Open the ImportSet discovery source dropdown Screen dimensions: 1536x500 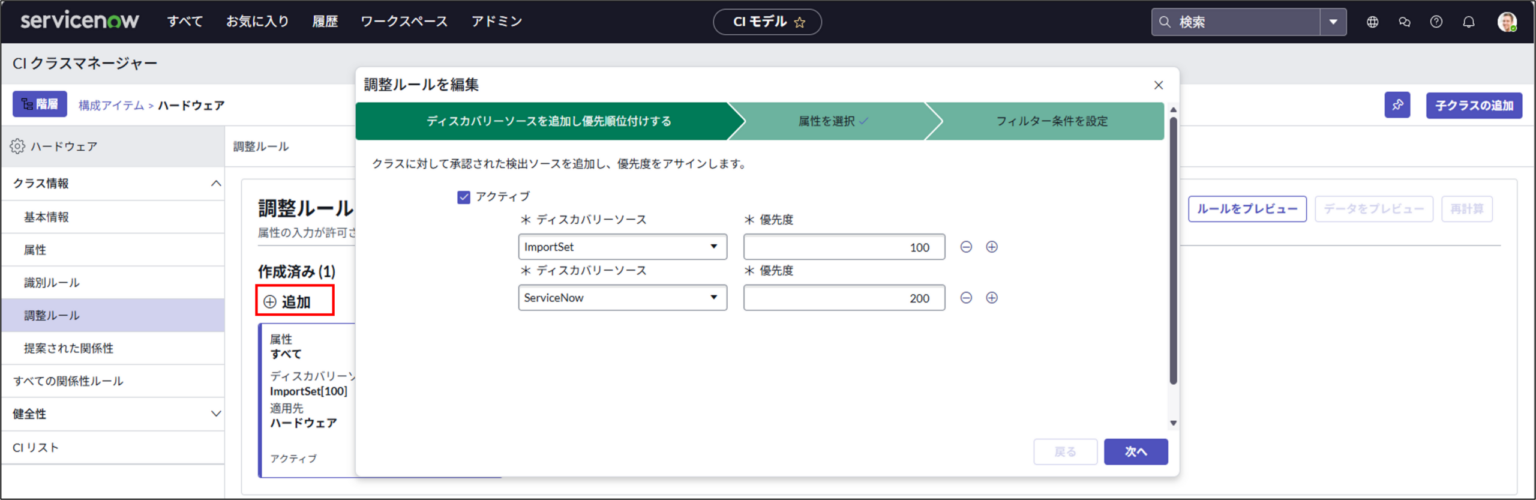(622, 247)
